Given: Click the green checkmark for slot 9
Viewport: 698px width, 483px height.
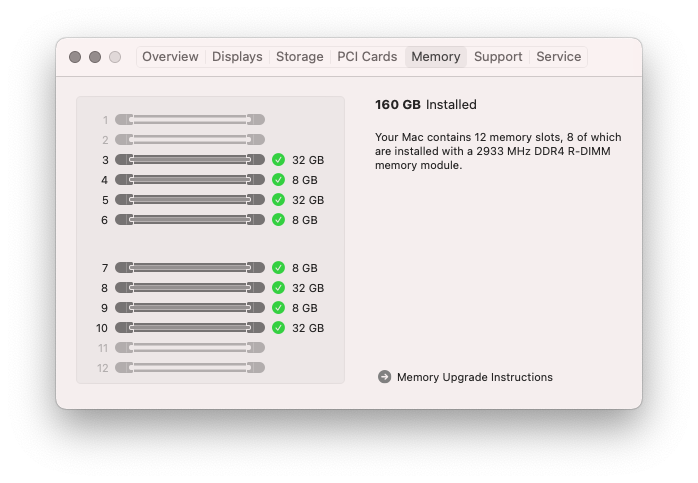Looking at the screenshot, I should 278,308.
